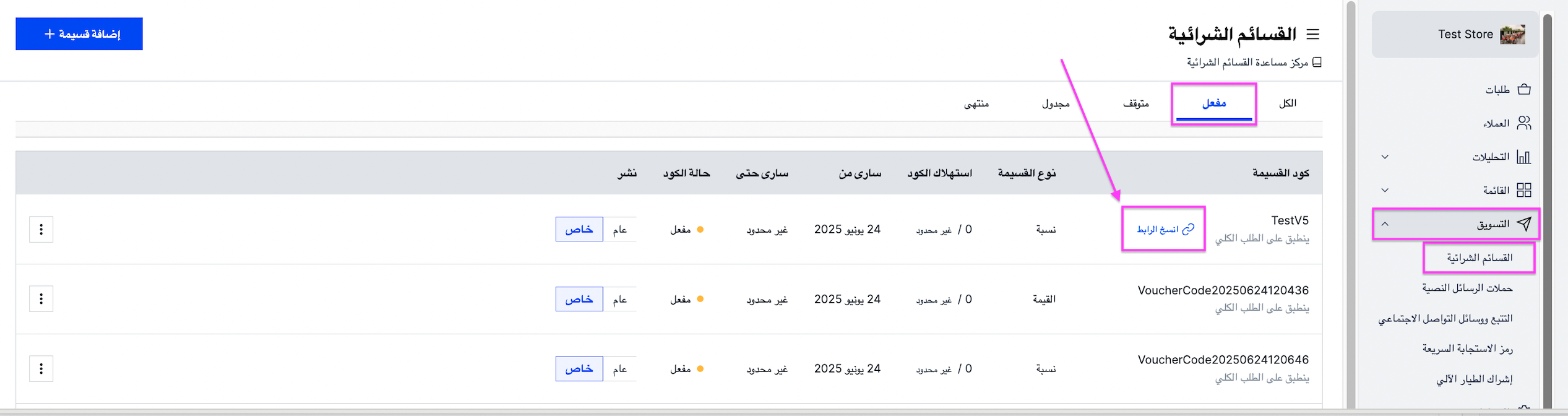Click the القائمة grid icon

(x=1524, y=190)
